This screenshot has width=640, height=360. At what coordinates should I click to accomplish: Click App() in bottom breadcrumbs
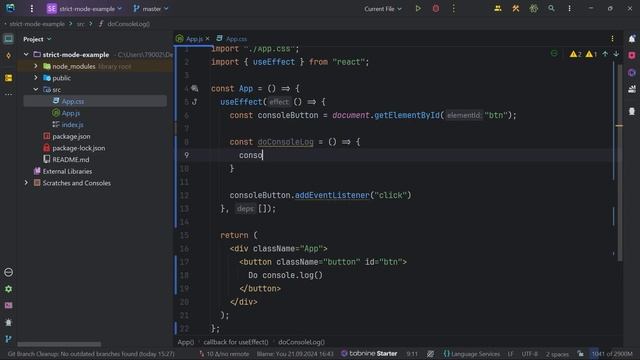click(x=186, y=342)
